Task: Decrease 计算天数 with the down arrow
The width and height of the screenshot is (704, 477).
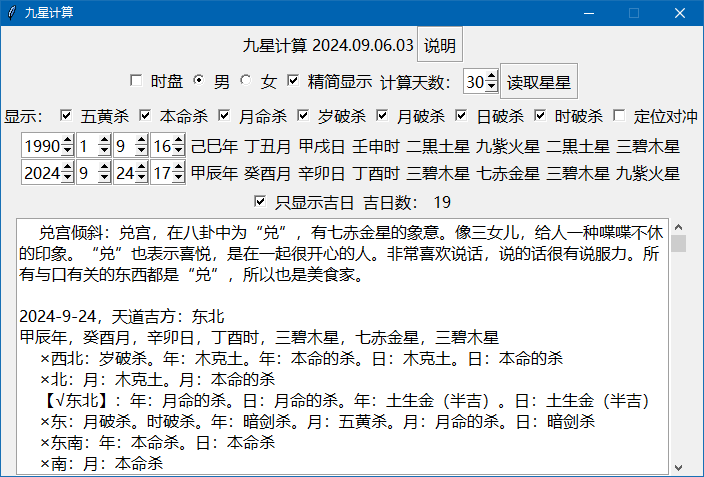Action: pos(492,87)
